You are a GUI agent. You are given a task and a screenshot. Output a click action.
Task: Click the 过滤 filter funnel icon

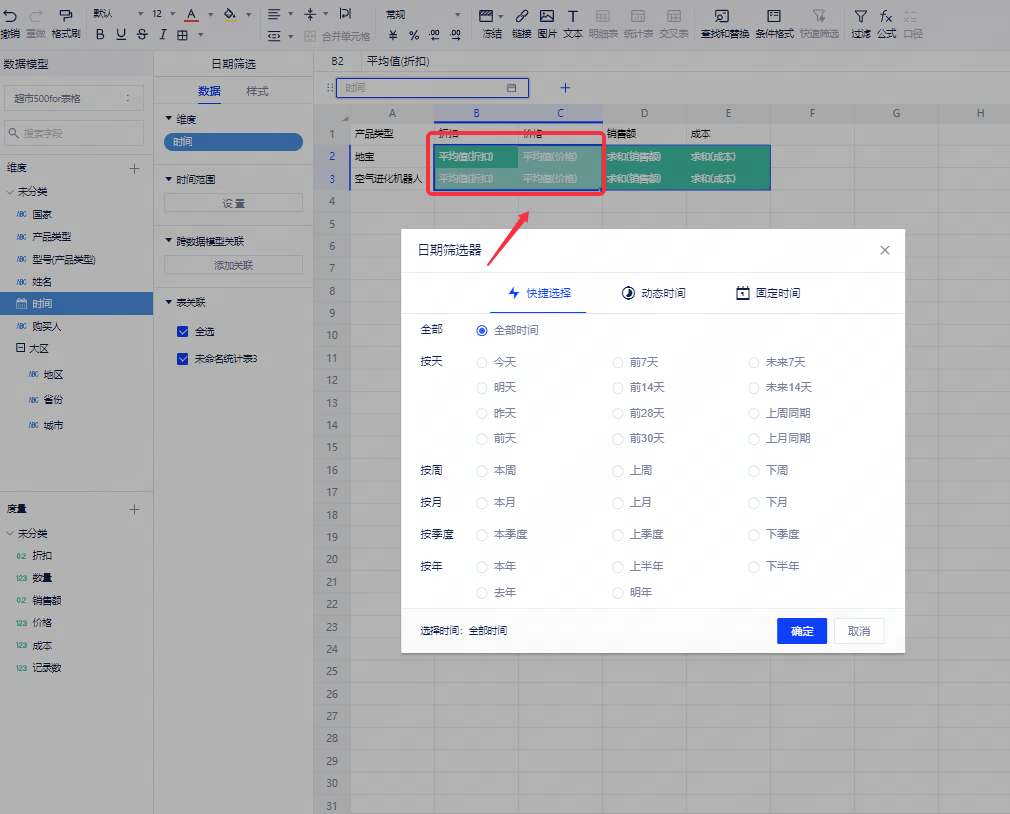click(860, 16)
